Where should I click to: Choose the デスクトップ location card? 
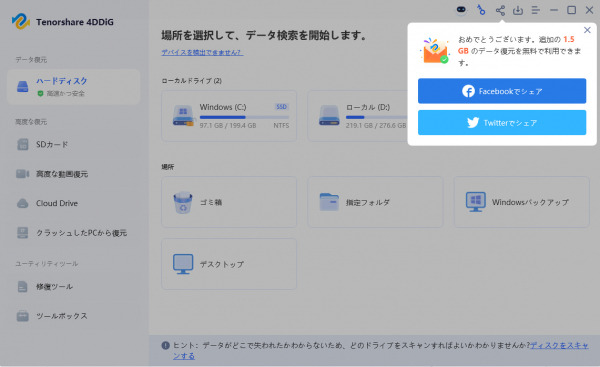click(x=229, y=264)
